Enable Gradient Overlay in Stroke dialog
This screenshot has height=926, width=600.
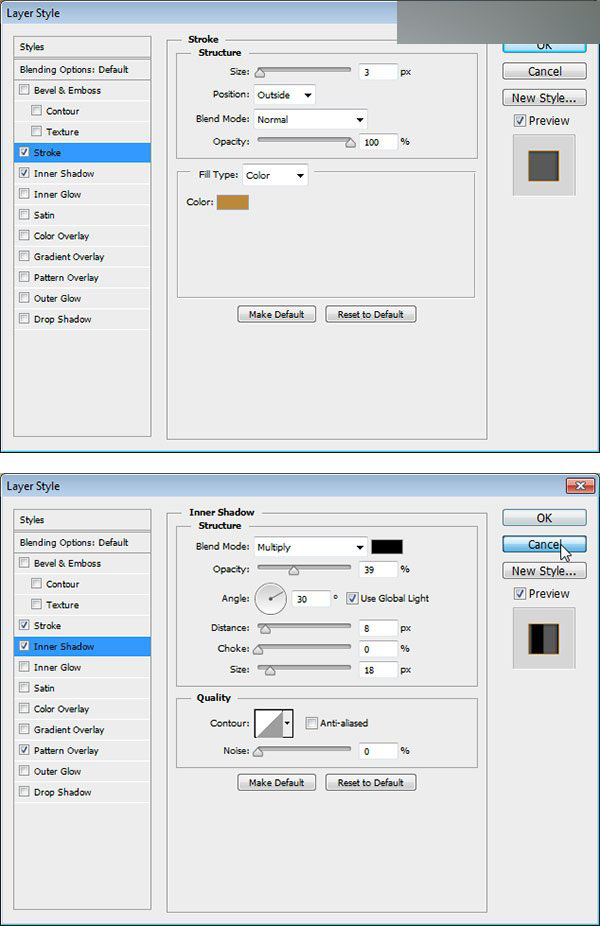click(x=24, y=256)
